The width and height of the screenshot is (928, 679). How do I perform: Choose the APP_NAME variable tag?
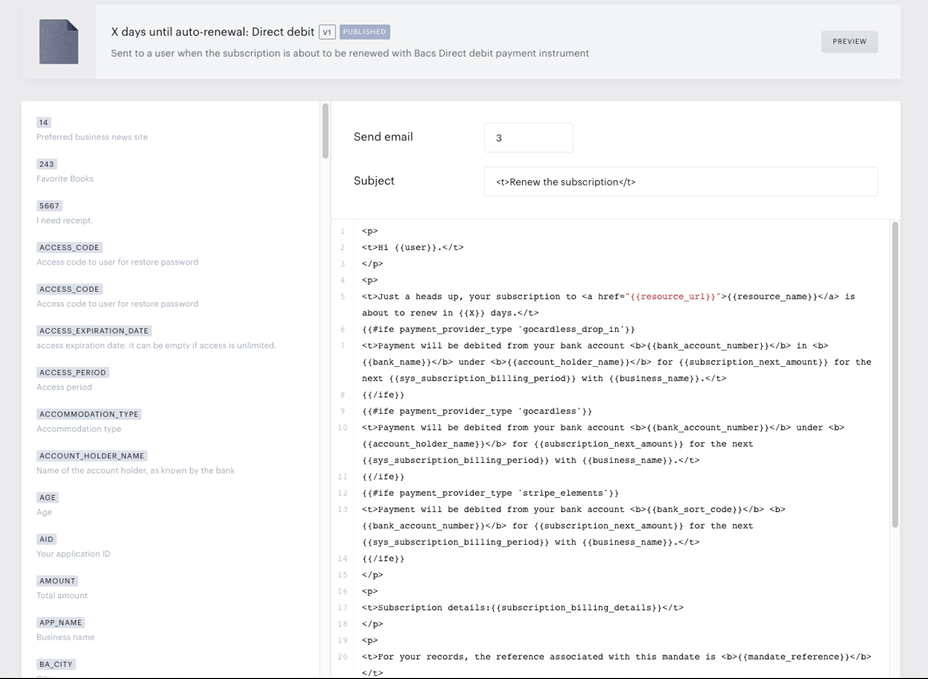[x=61, y=623]
